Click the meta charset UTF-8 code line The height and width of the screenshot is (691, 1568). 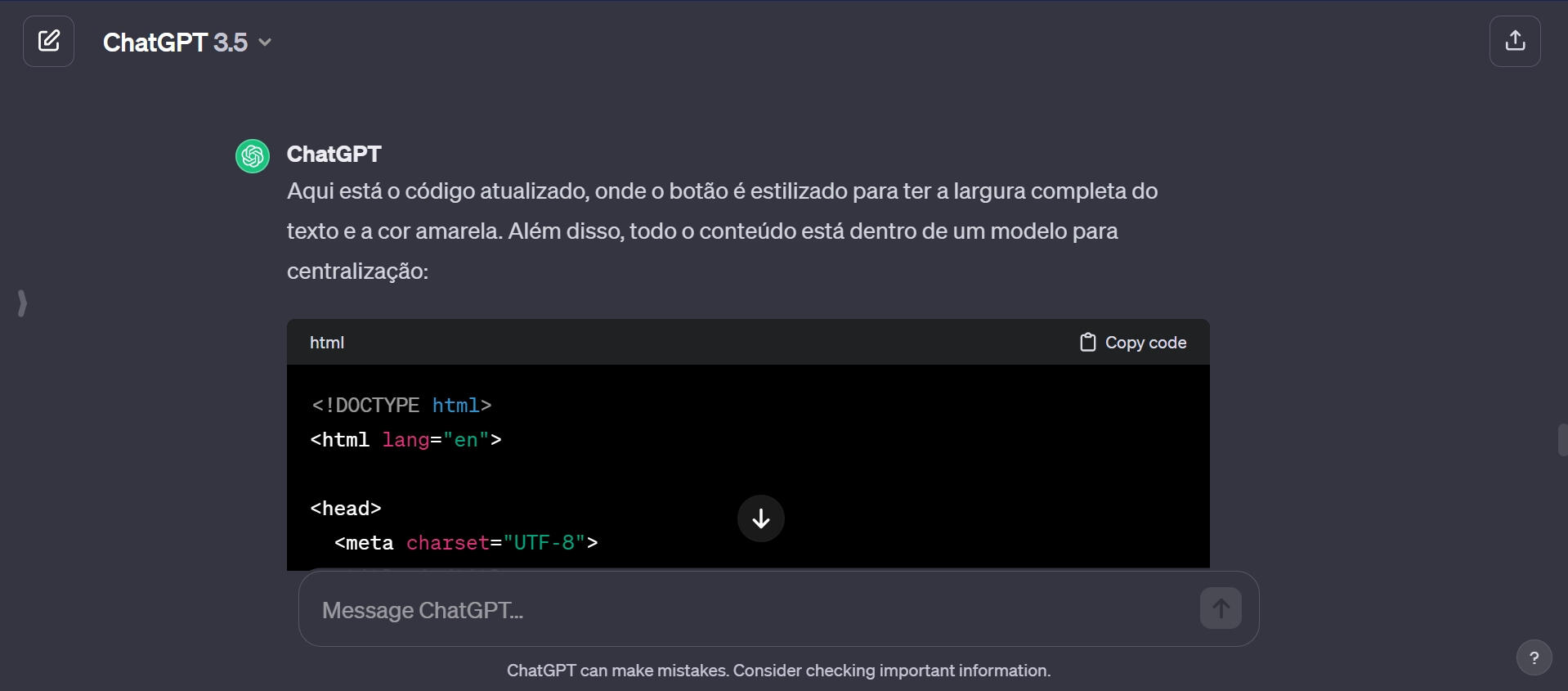pos(466,543)
